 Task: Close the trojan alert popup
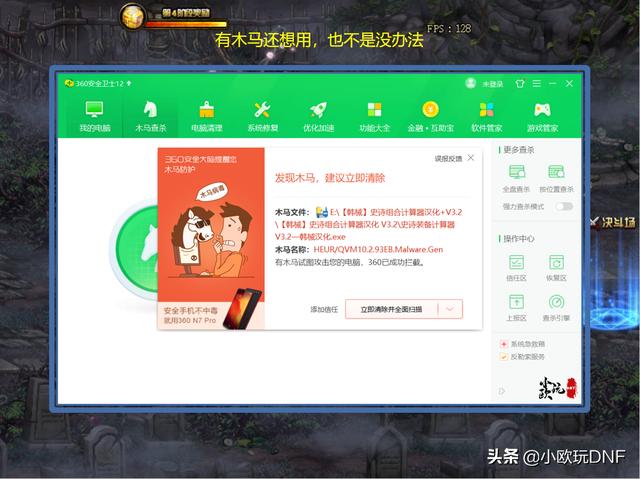[471, 157]
